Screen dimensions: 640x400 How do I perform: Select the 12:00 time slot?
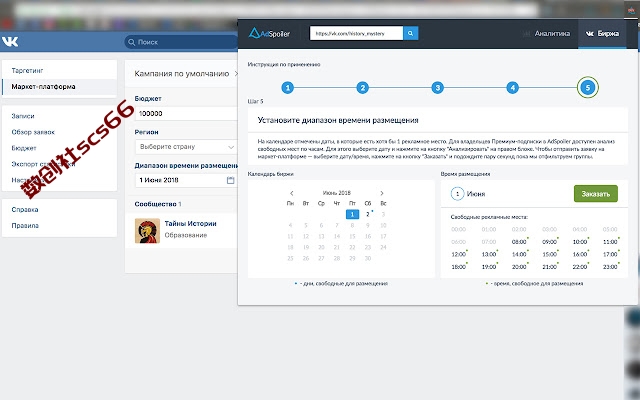(x=458, y=254)
